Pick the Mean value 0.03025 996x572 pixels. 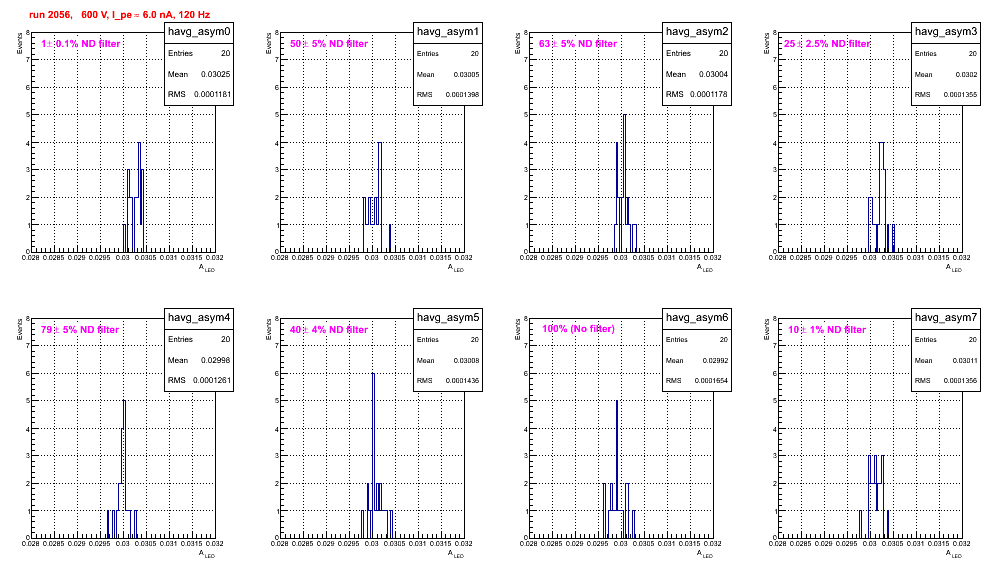coord(216,74)
